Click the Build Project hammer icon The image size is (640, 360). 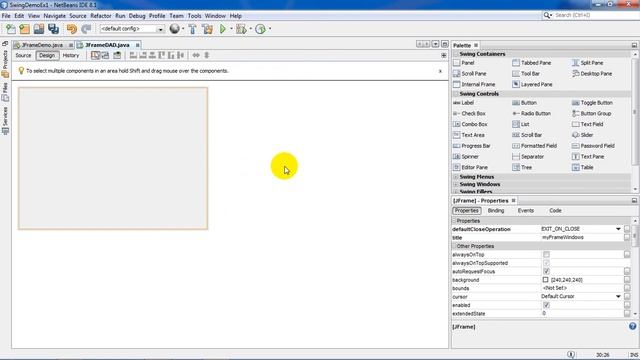pos(192,29)
